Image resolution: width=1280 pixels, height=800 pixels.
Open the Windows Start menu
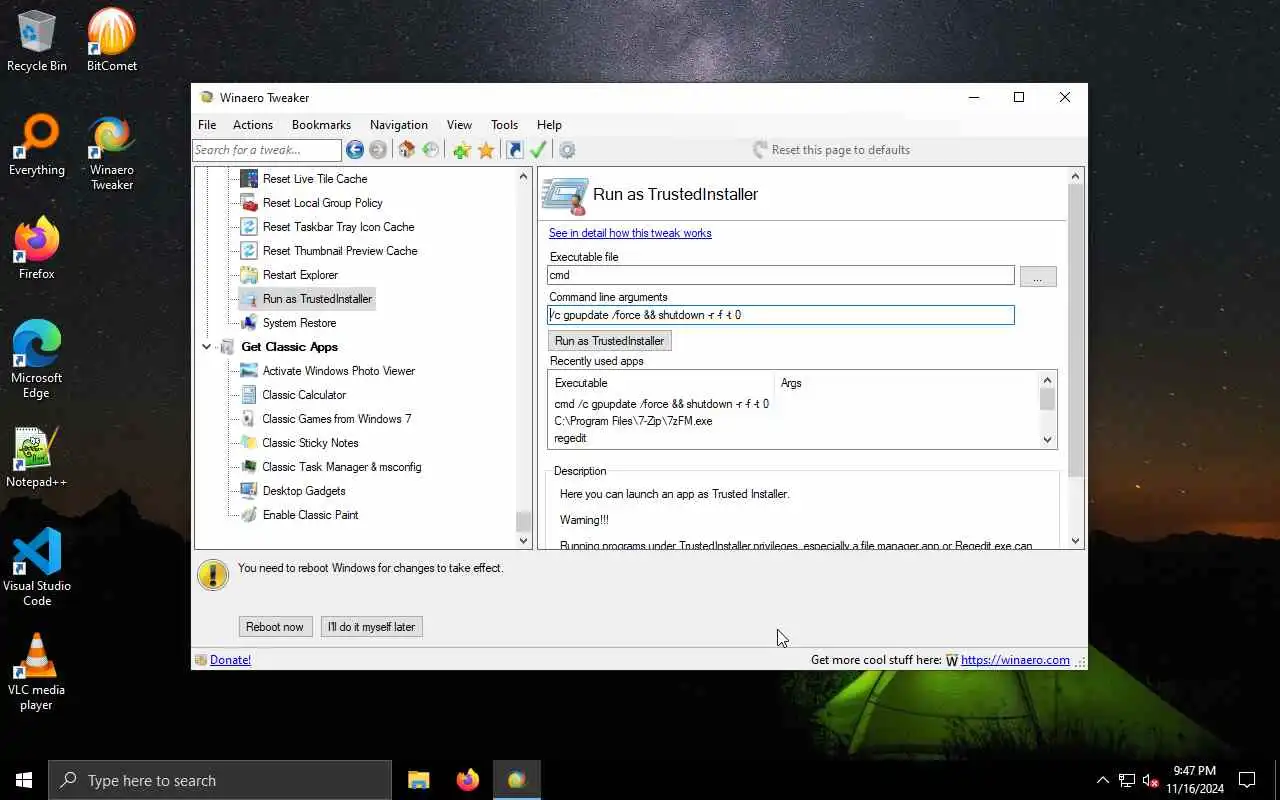pos(24,780)
